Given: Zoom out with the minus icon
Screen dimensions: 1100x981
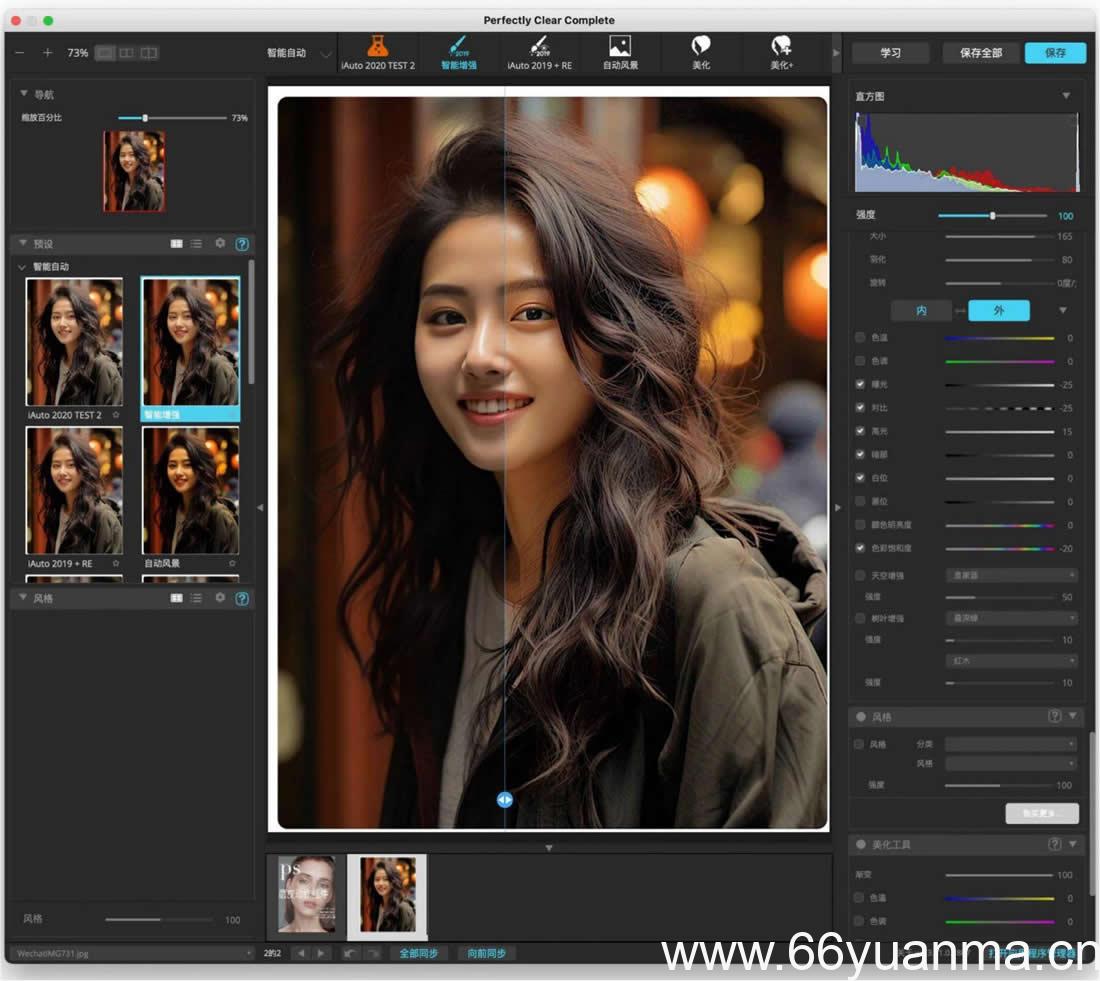Looking at the screenshot, I should [20, 53].
